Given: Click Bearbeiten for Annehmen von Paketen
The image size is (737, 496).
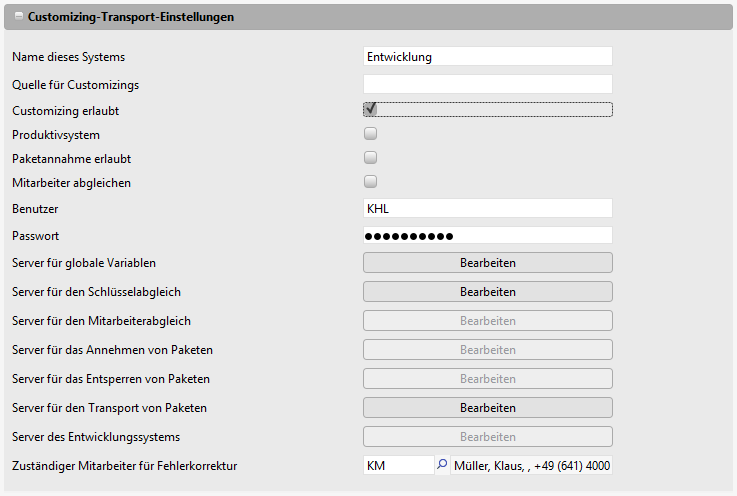Looking at the screenshot, I should 487,350.
